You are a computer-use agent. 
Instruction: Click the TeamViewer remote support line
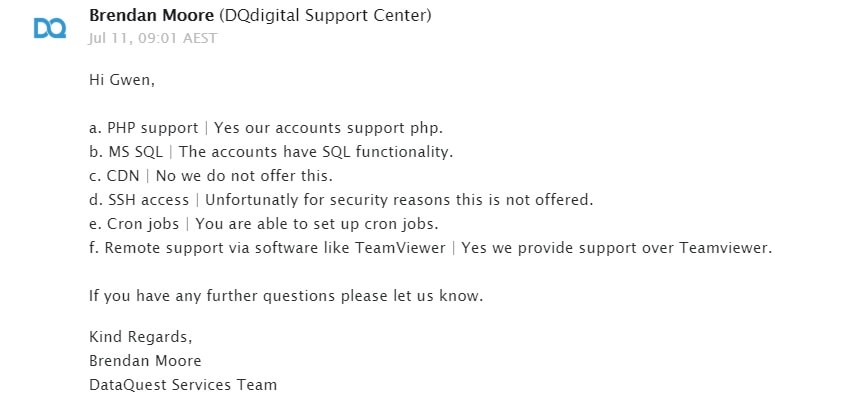click(431, 248)
